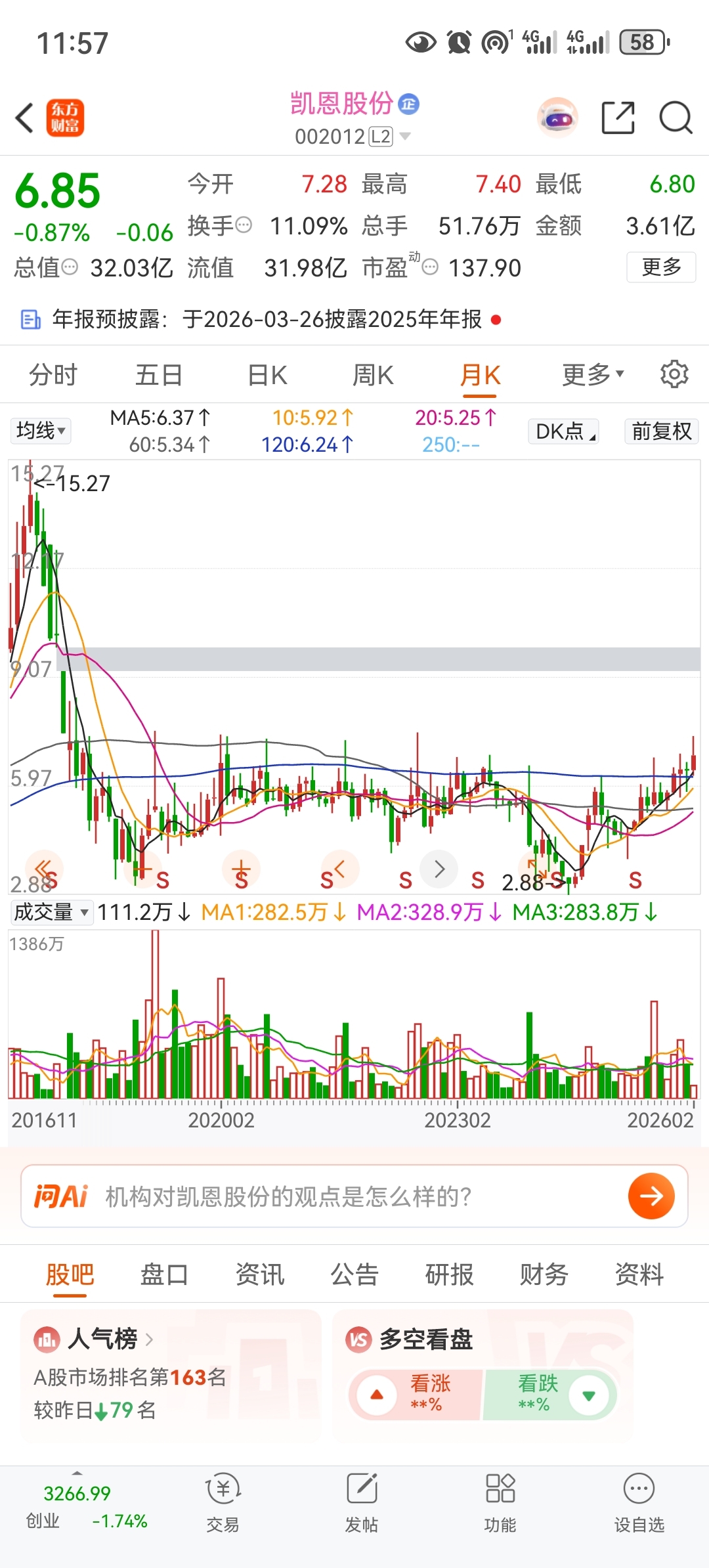Open the 成交量 indicator dropdown
Image resolution: width=709 pixels, height=1568 pixels.
51,912
